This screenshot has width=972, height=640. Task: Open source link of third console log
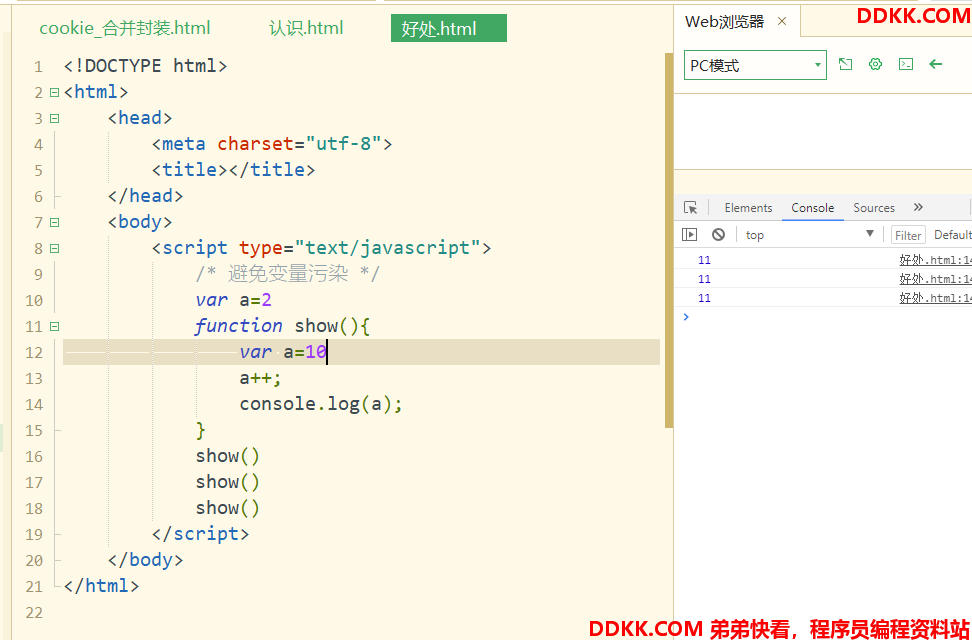(x=935, y=298)
